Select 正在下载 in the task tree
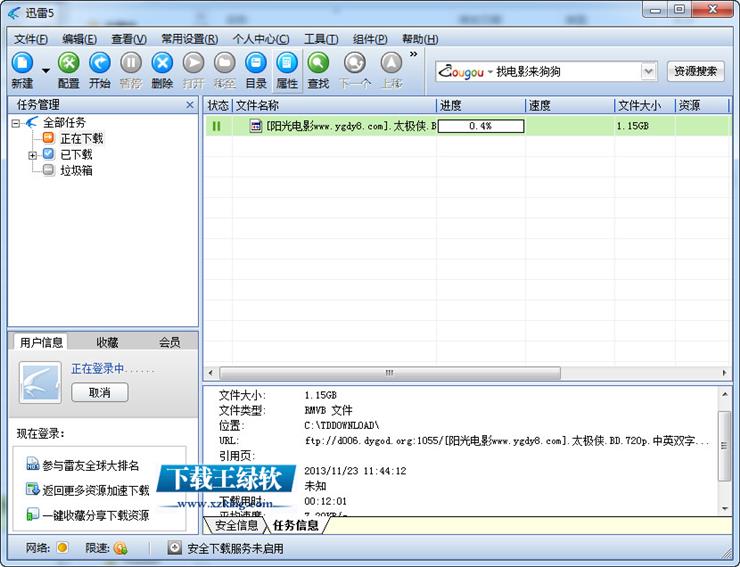740x567 pixels. click(x=81, y=138)
